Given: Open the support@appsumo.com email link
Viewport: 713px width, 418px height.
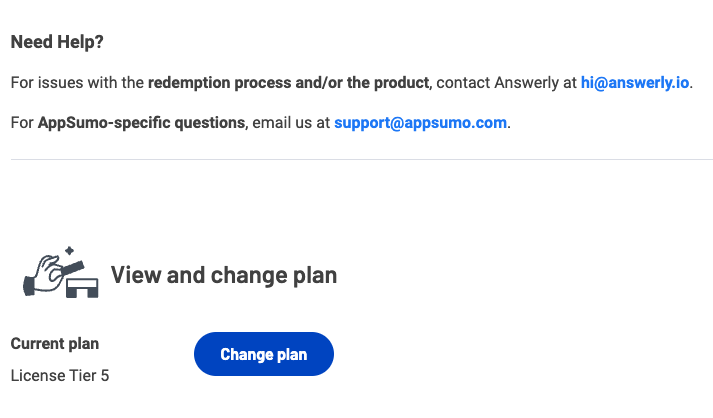Looking at the screenshot, I should coord(420,123).
